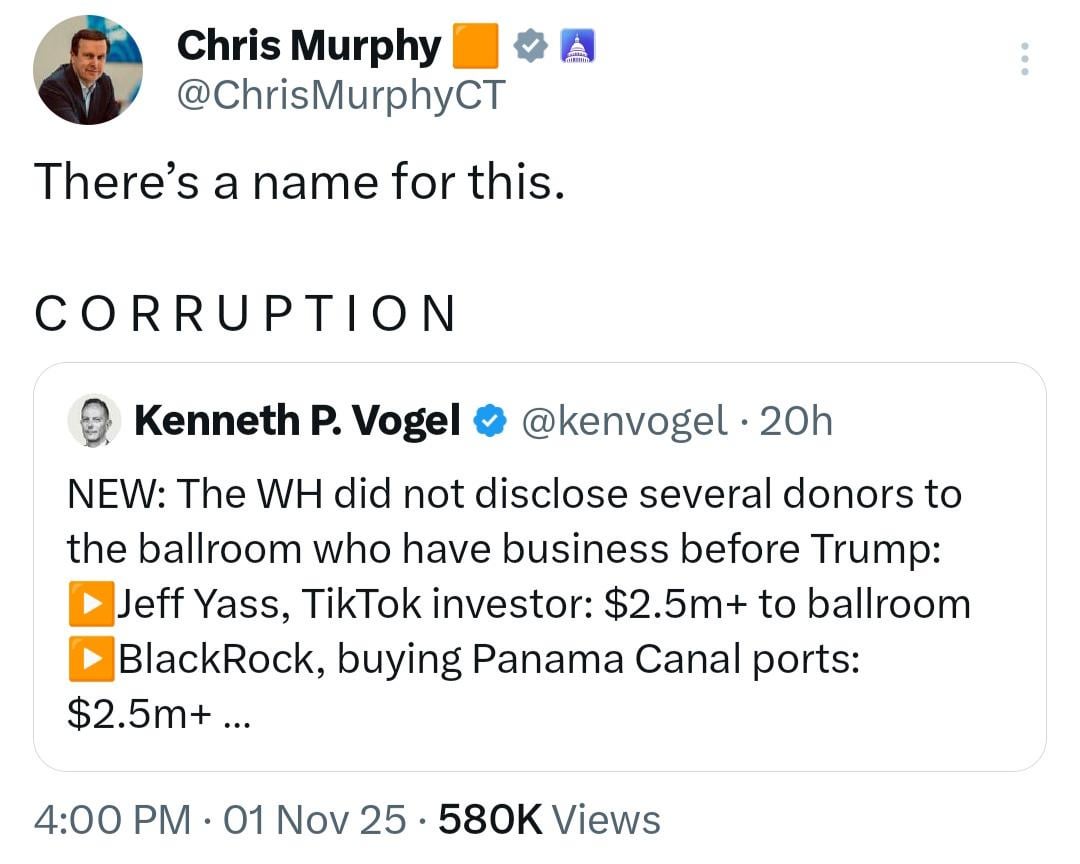Image resolution: width=1080 pixels, height=864 pixels.
Task: Click the CORRUPTION text in the post
Action: (246, 313)
